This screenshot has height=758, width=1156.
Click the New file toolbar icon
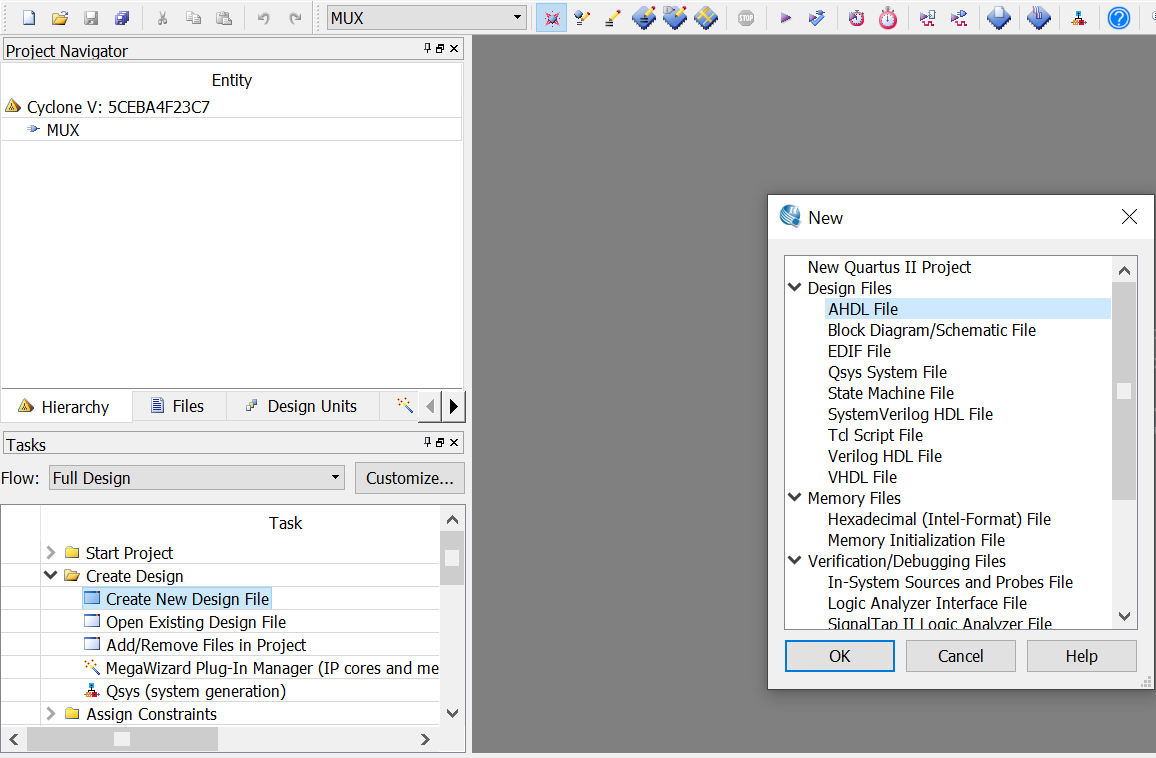tap(29, 18)
